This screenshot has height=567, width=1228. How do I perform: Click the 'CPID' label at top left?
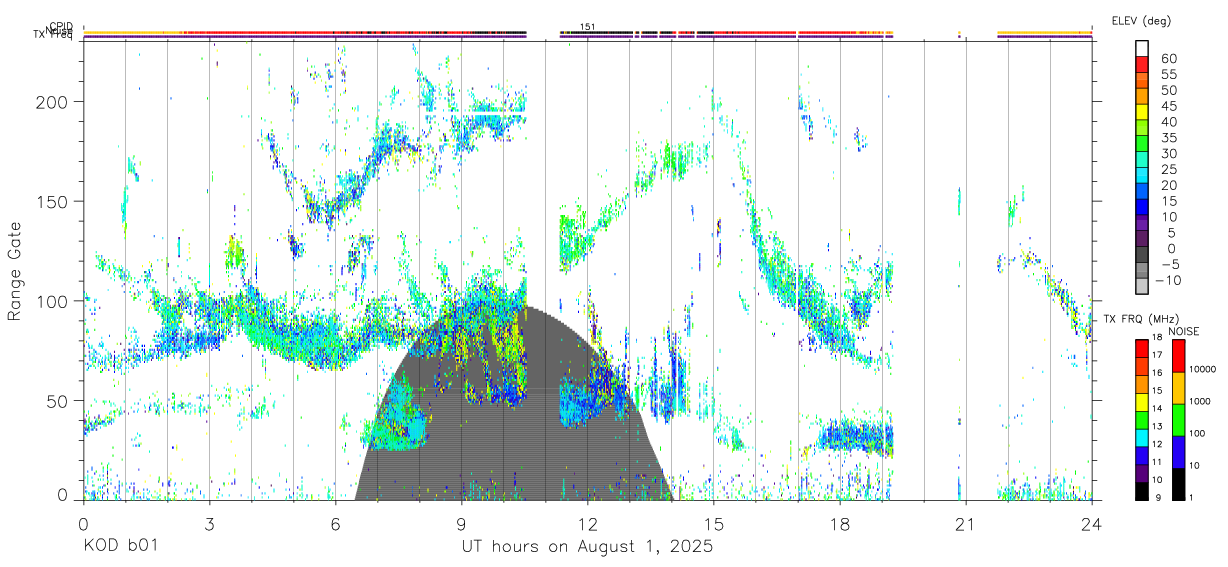pos(61,27)
